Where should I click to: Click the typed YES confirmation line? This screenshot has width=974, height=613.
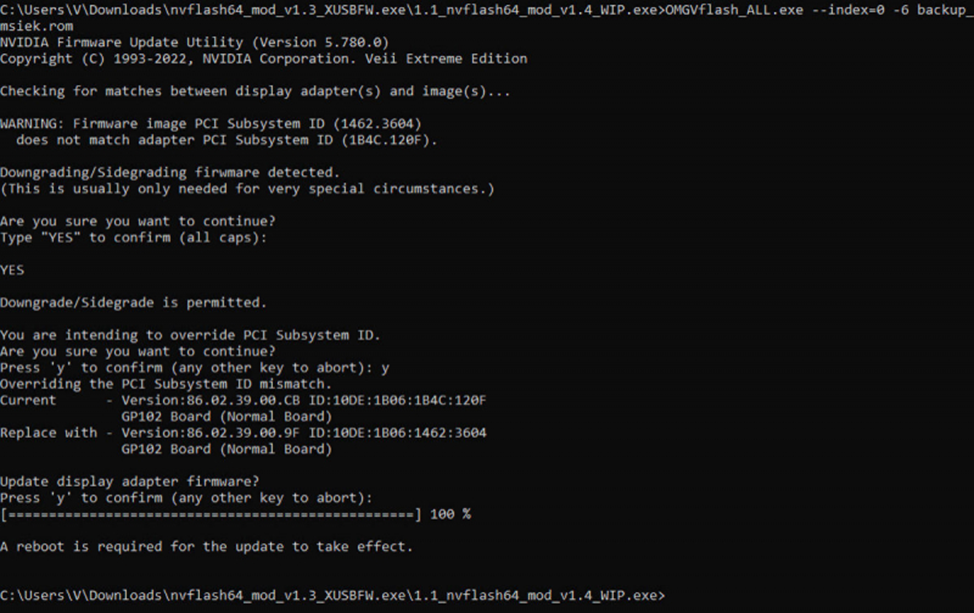12,270
